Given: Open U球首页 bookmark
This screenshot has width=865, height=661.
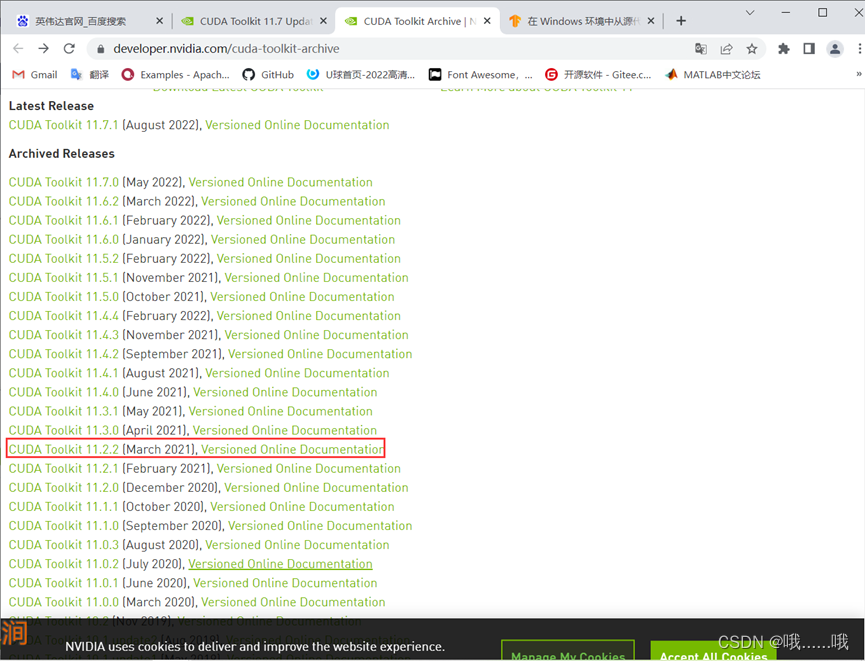Looking at the screenshot, I should click(x=361, y=74).
